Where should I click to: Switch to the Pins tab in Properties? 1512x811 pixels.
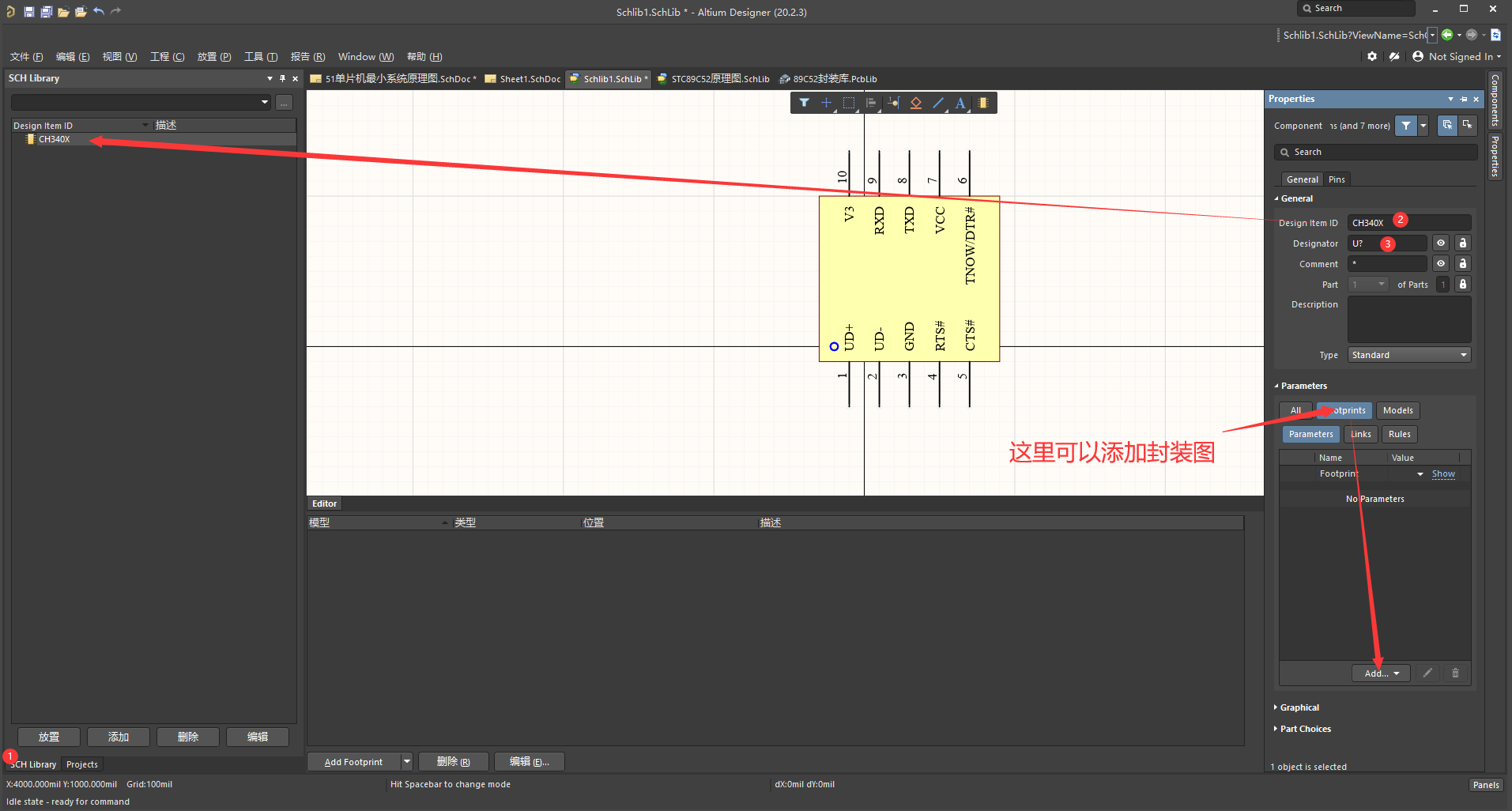click(1337, 179)
